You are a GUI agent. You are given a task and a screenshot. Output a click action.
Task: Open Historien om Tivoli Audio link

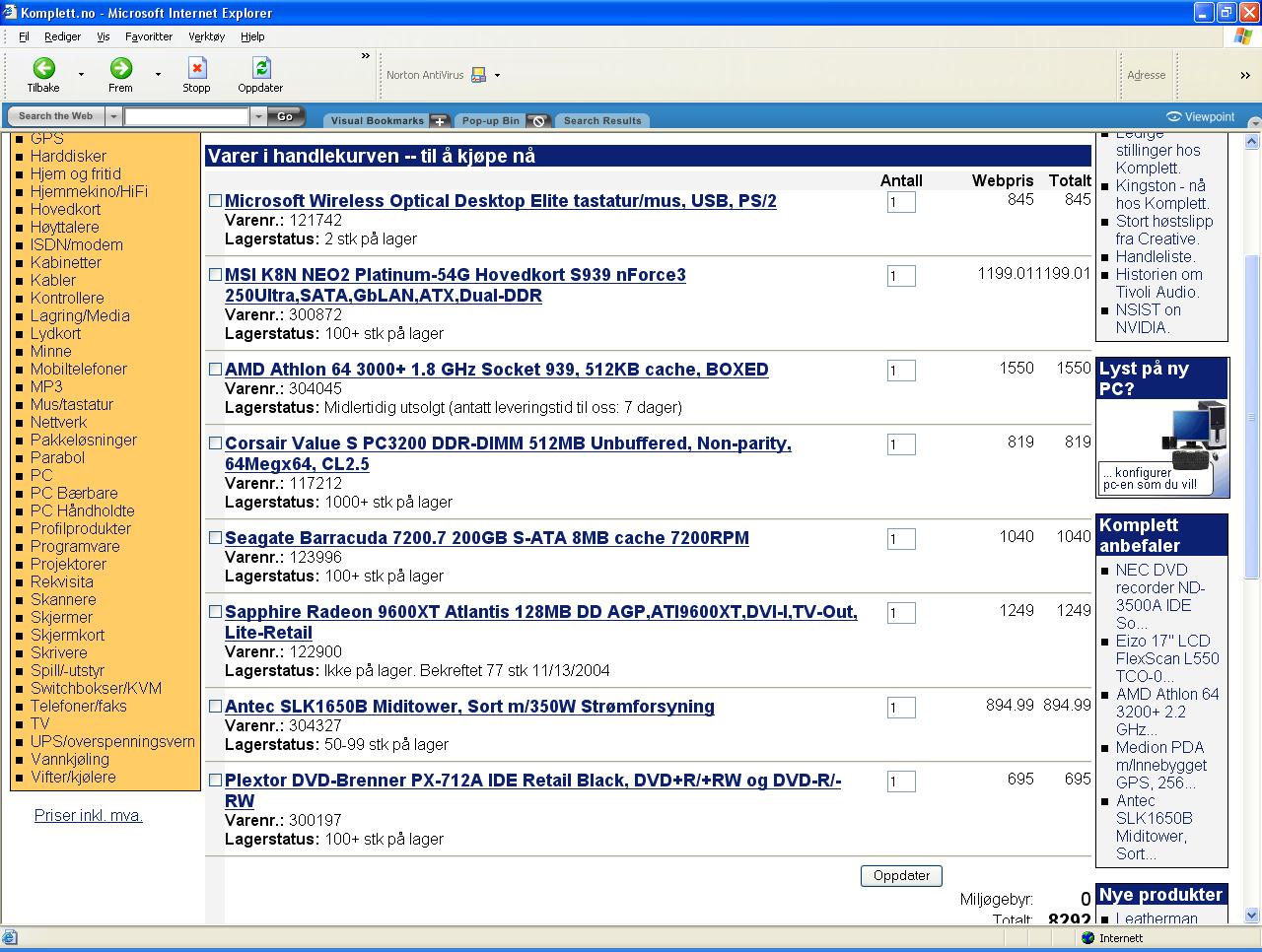point(1159,283)
